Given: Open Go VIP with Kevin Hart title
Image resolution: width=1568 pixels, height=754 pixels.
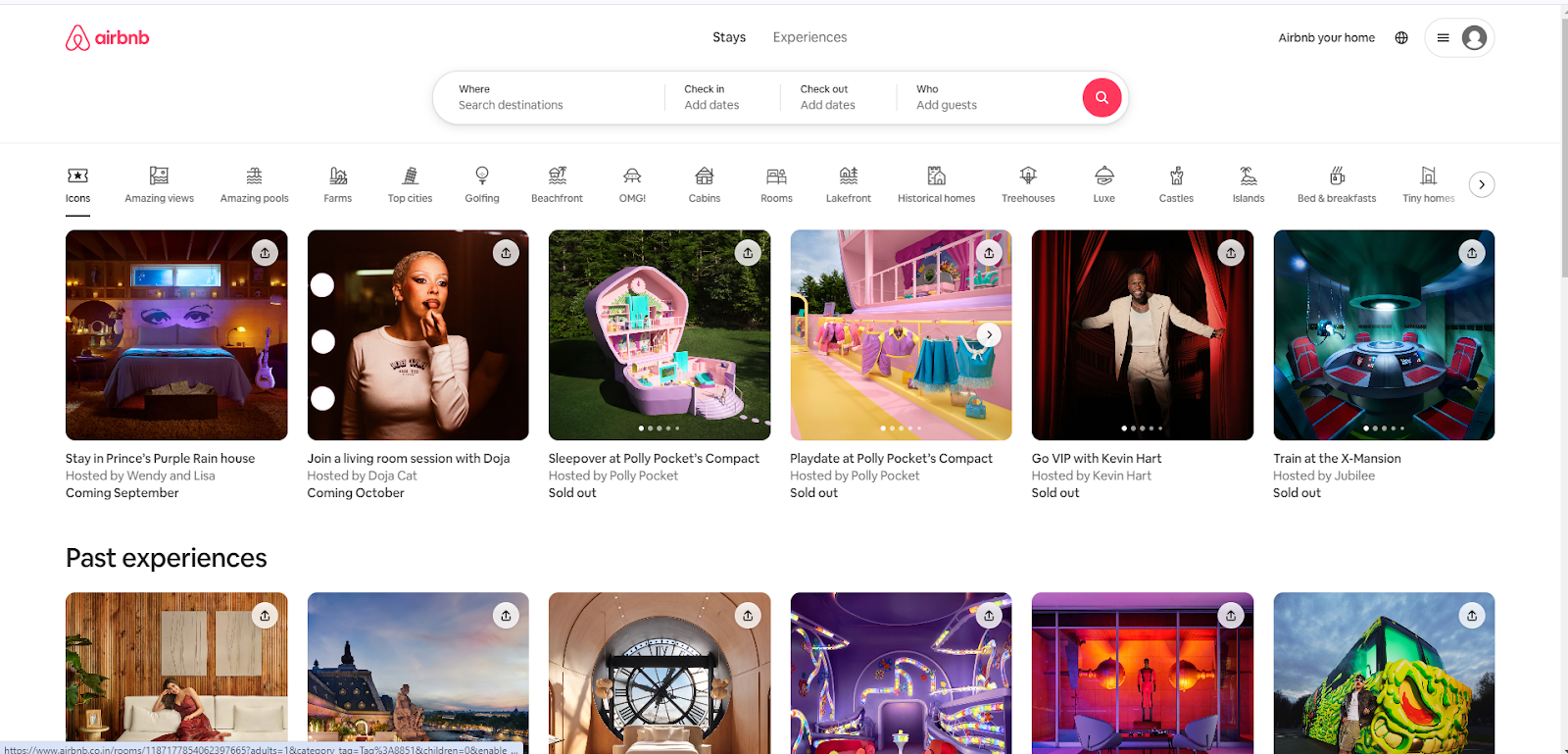Looking at the screenshot, I should [1097, 458].
